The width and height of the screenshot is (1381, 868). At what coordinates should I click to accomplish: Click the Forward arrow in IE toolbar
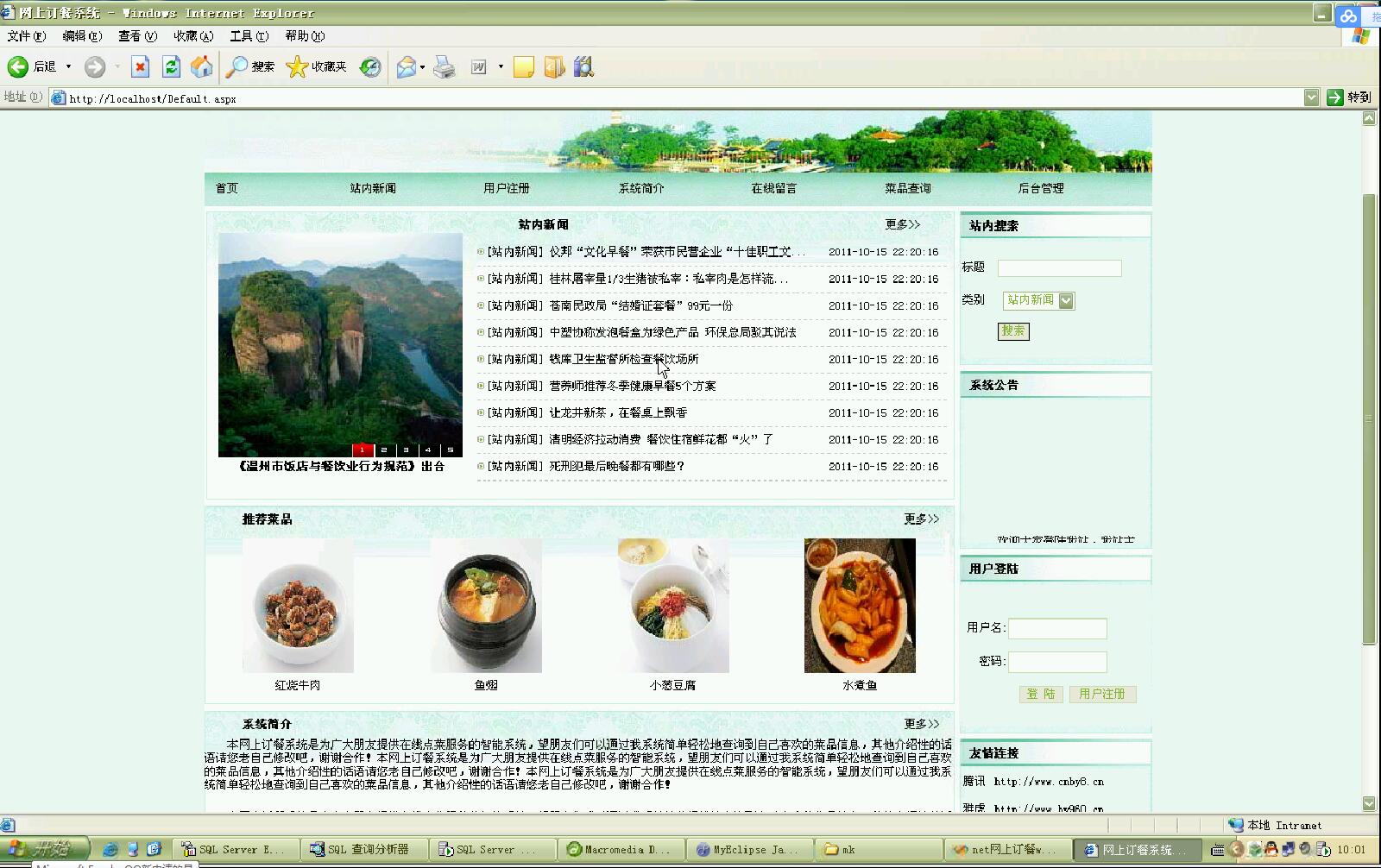point(95,66)
